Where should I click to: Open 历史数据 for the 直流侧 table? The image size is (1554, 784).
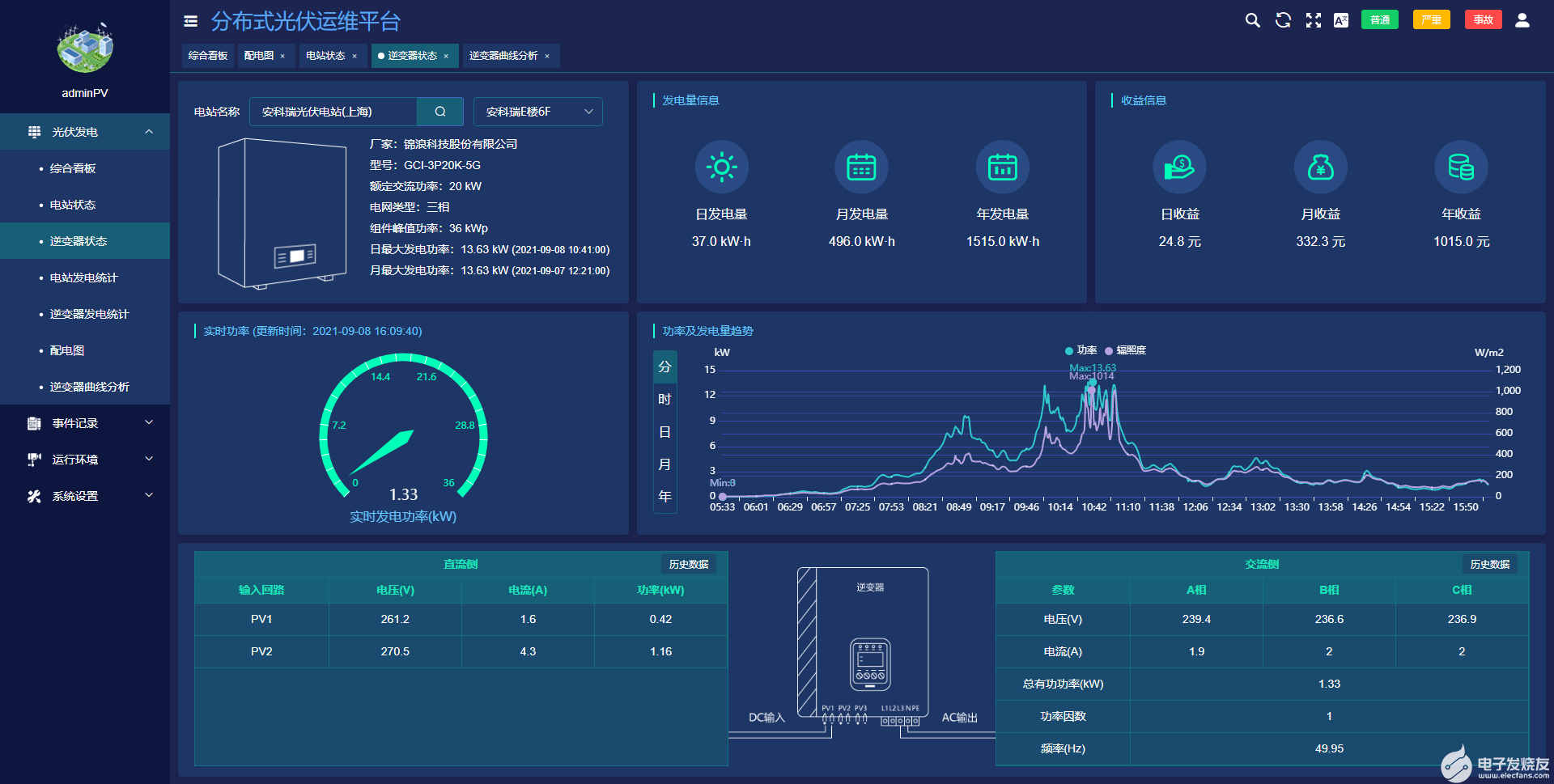click(689, 564)
